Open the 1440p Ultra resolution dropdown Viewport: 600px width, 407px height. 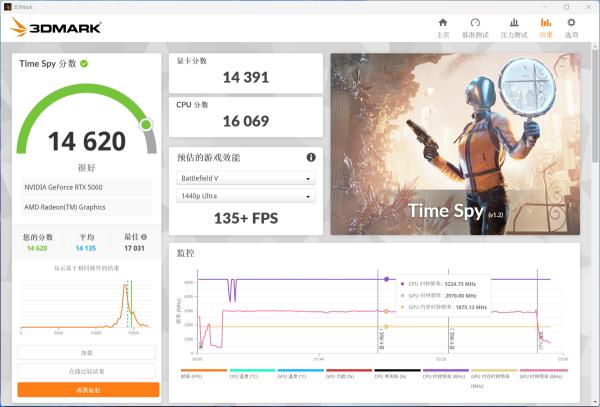pos(246,196)
